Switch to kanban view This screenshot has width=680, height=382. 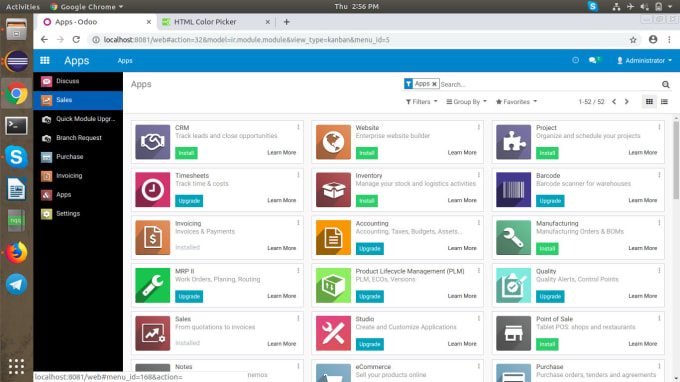(649, 101)
